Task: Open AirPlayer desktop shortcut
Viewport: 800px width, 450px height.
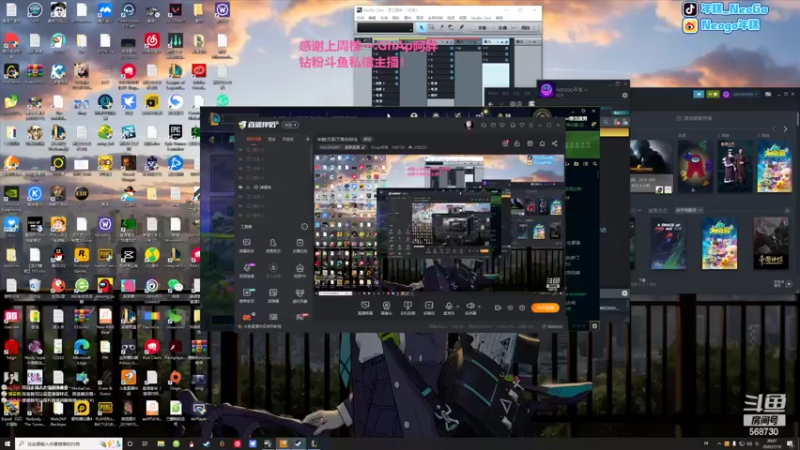Action: point(199,411)
